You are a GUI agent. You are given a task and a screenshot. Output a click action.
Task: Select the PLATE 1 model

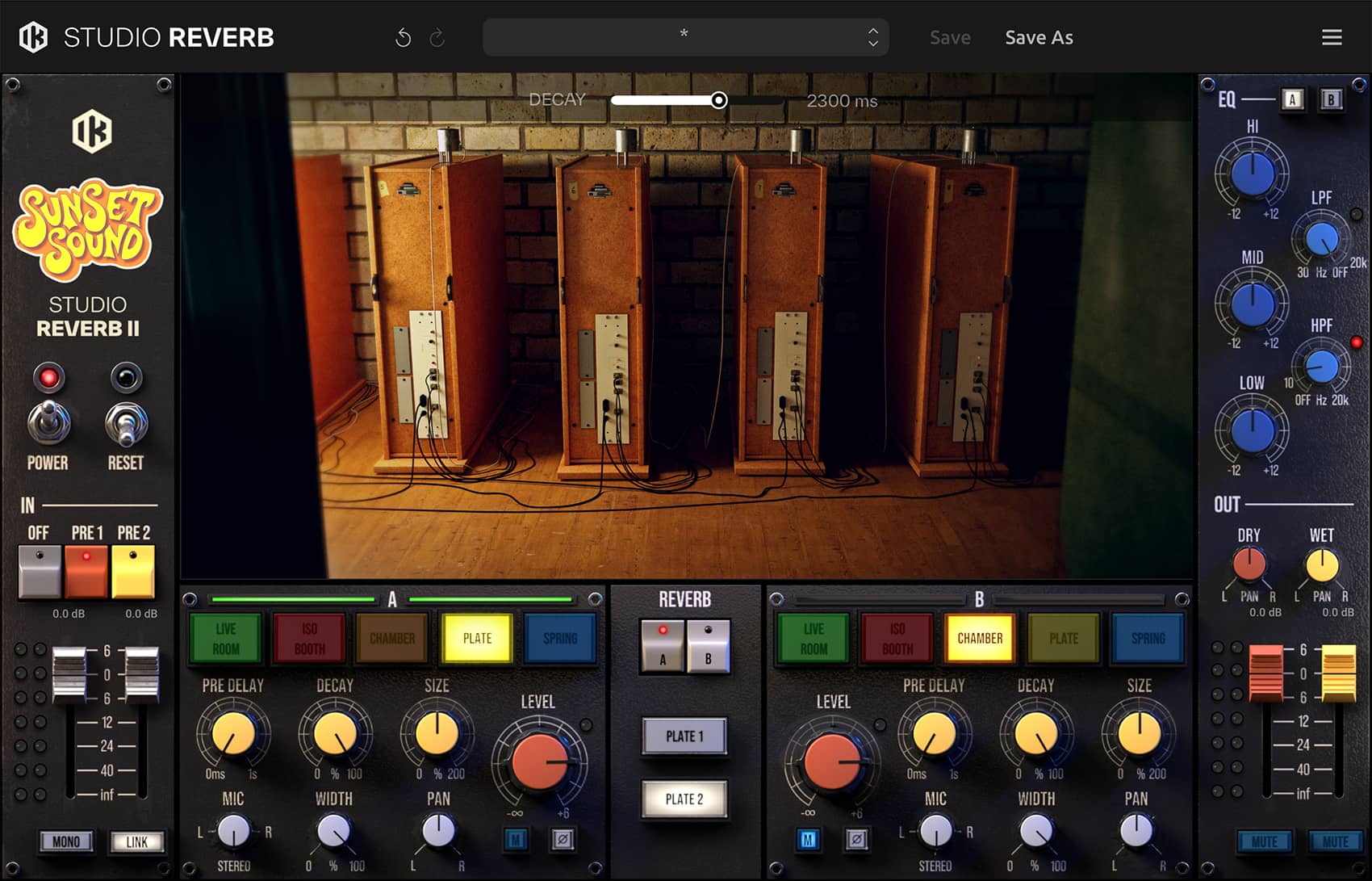684,736
